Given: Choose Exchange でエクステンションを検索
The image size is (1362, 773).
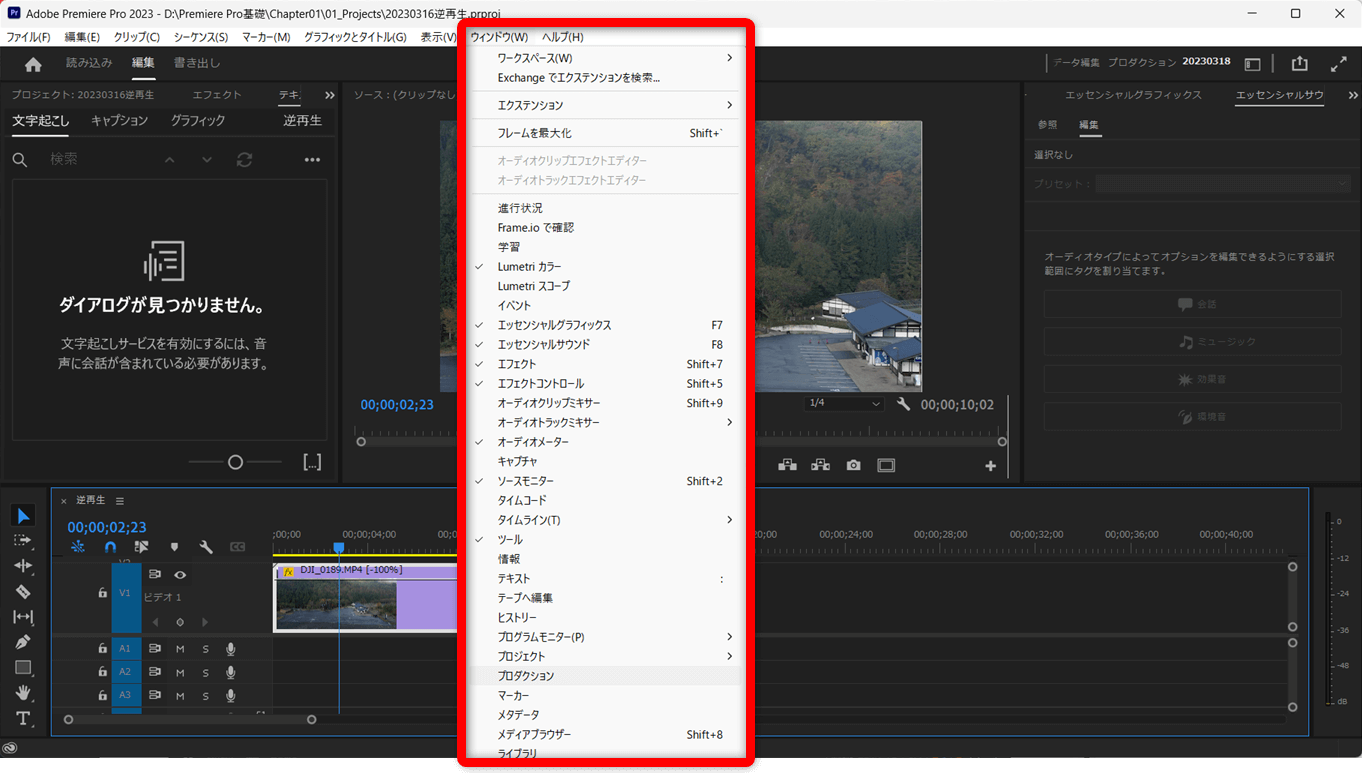Looking at the screenshot, I should pyautogui.click(x=604, y=78).
